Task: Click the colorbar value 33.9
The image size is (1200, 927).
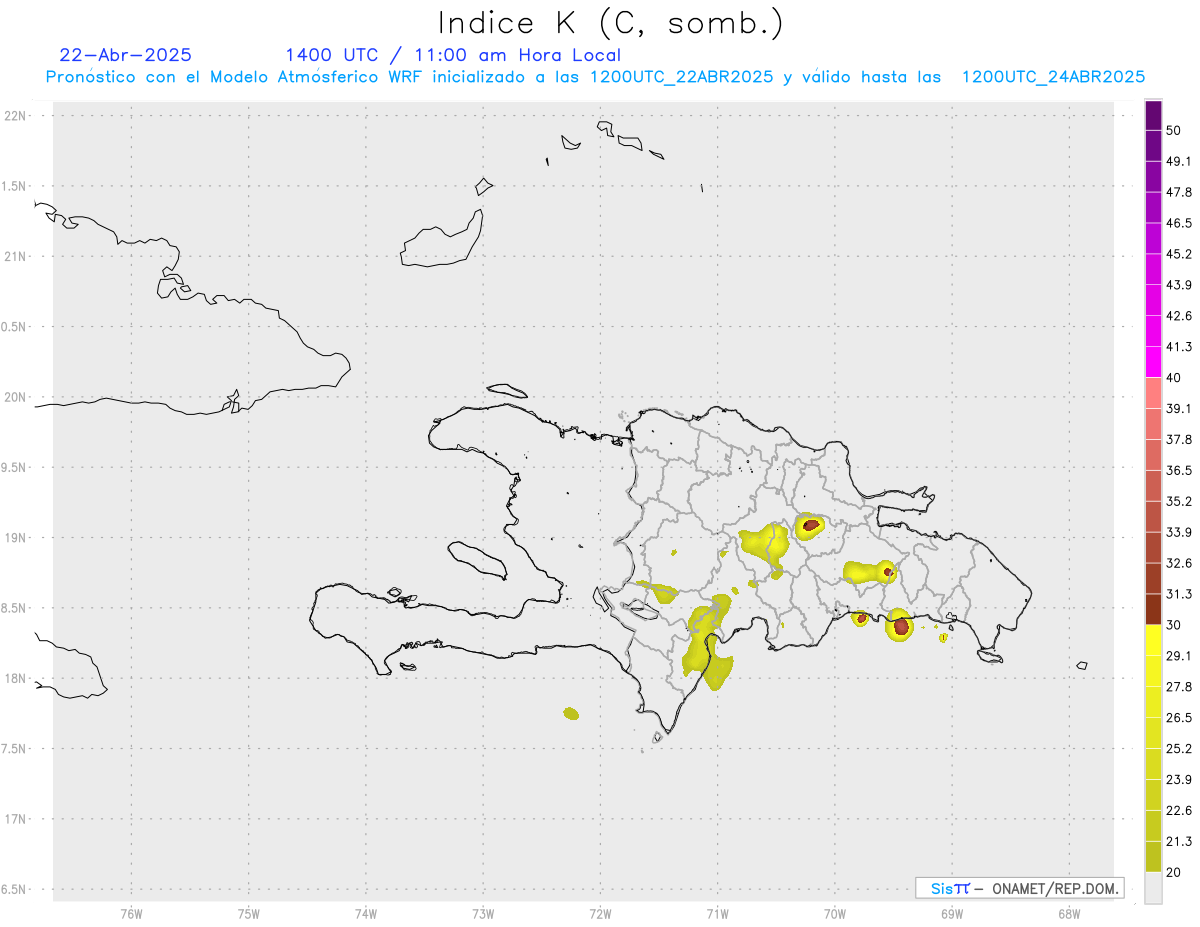Action: point(1179,532)
